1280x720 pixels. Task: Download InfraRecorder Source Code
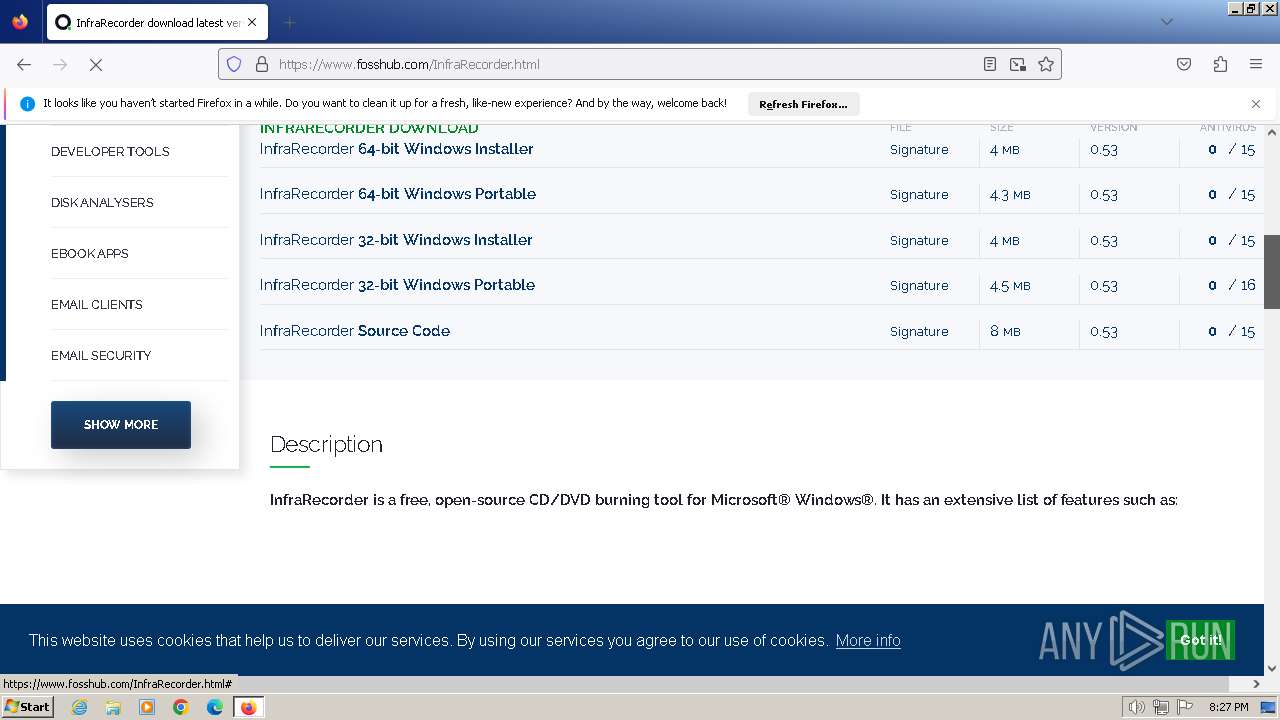(355, 331)
